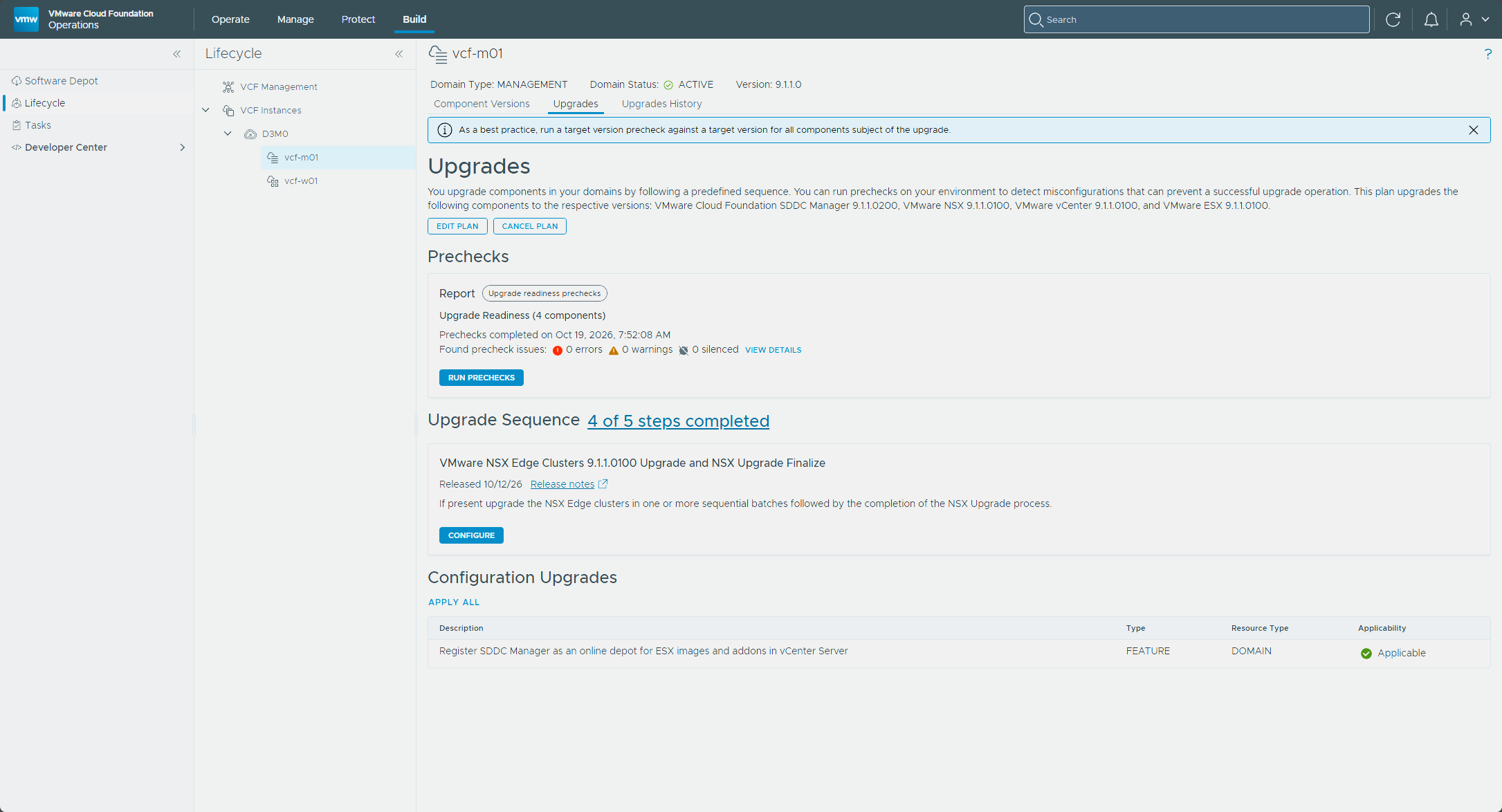Image resolution: width=1502 pixels, height=812 pixels.
Task: Click the VMware logo icon
Action: [26, 19]
